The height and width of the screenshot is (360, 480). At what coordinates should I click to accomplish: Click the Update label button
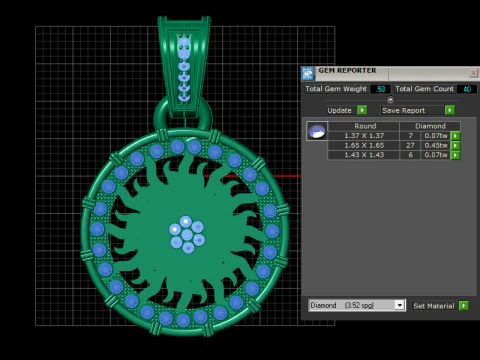click(x=339, y=110)
